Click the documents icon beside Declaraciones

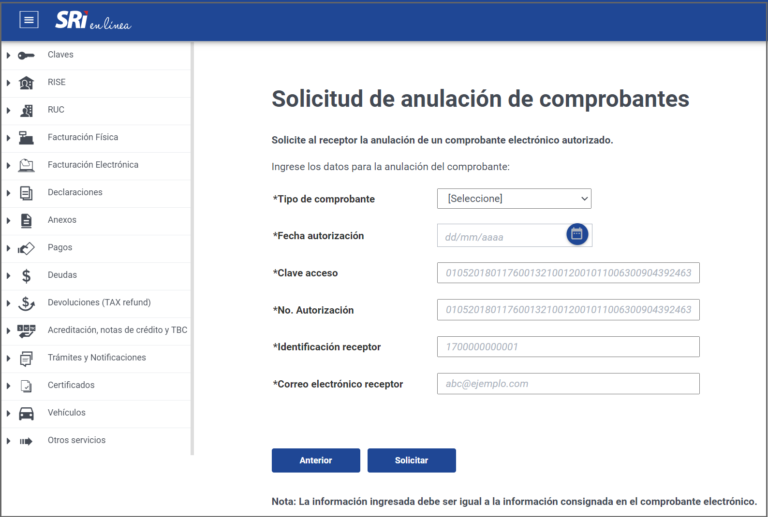(26, 193)
